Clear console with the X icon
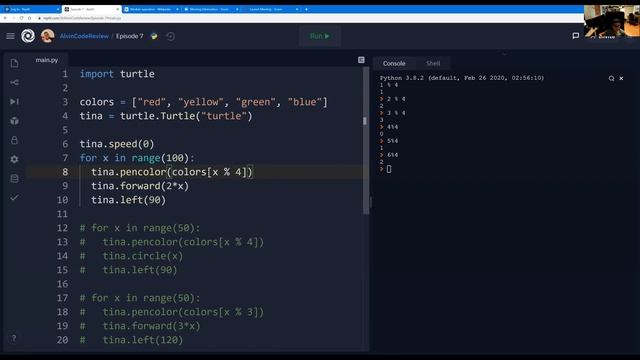Screen dimensions: 640x360 621,78
